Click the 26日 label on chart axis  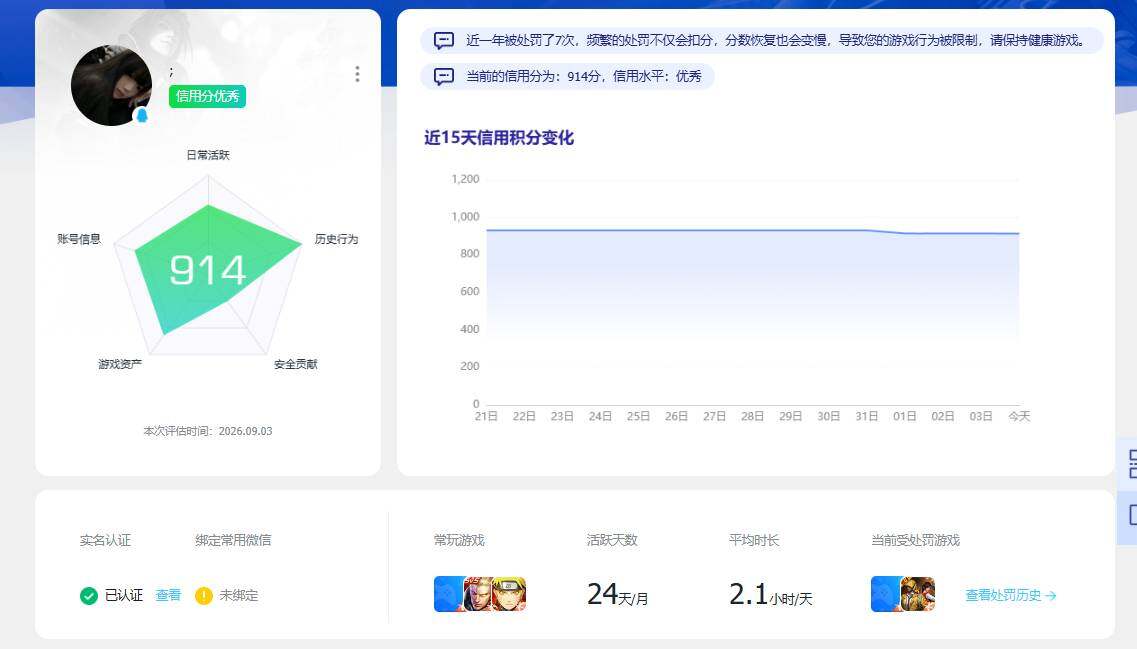(x=677, y=416)
